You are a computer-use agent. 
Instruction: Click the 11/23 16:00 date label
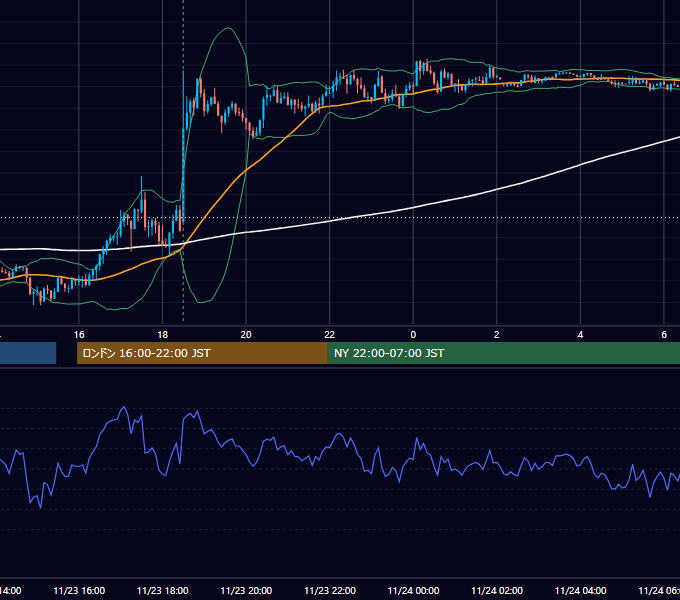coord(79,590)
